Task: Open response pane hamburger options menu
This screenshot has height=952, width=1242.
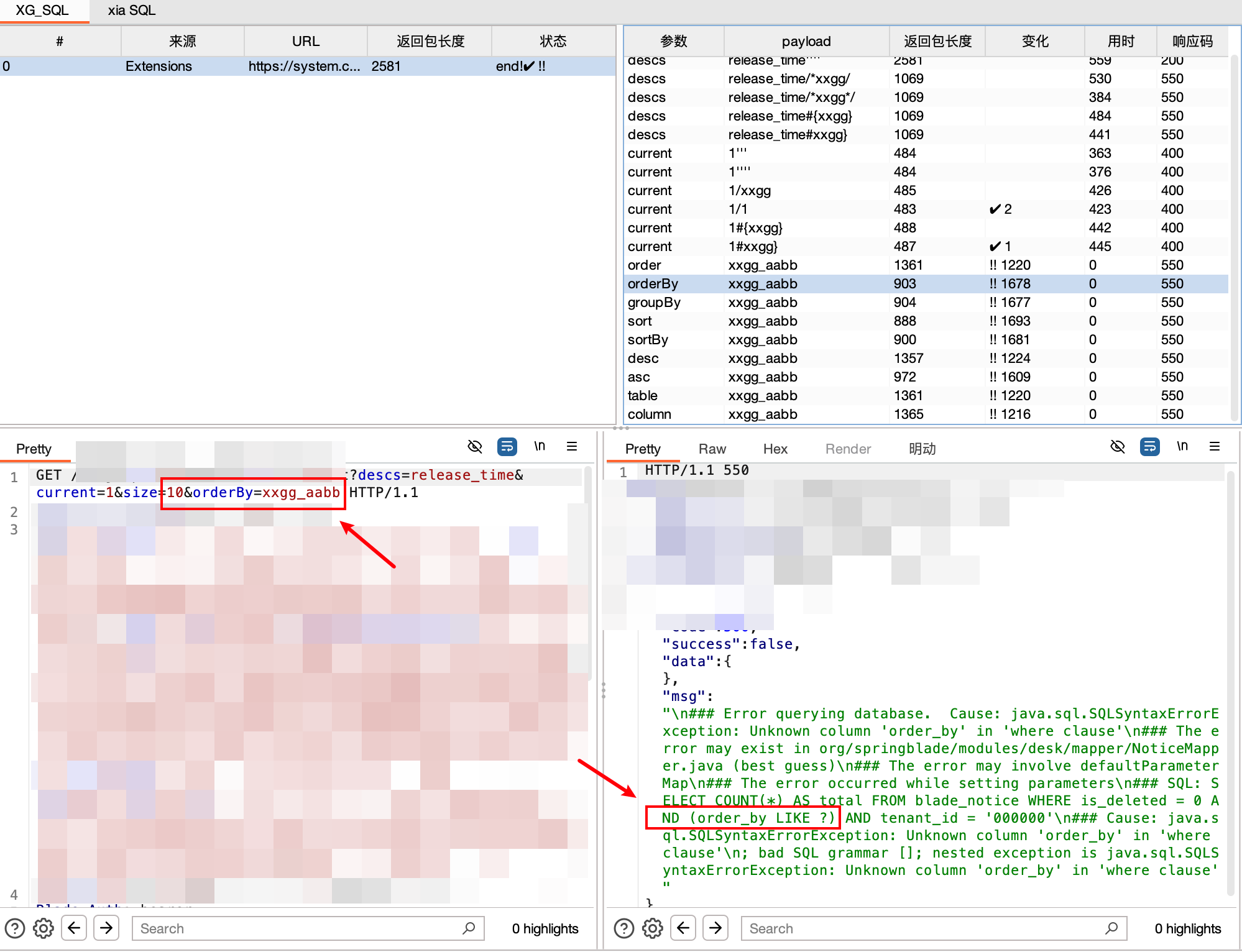Action: click(1215, 446)
